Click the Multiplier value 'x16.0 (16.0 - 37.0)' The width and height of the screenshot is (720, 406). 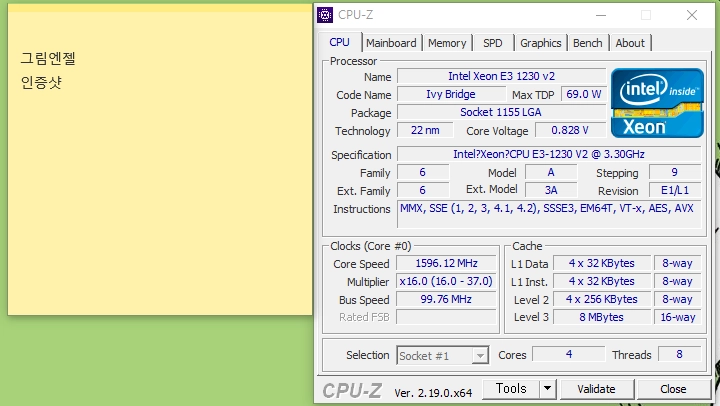pos(446,281)
